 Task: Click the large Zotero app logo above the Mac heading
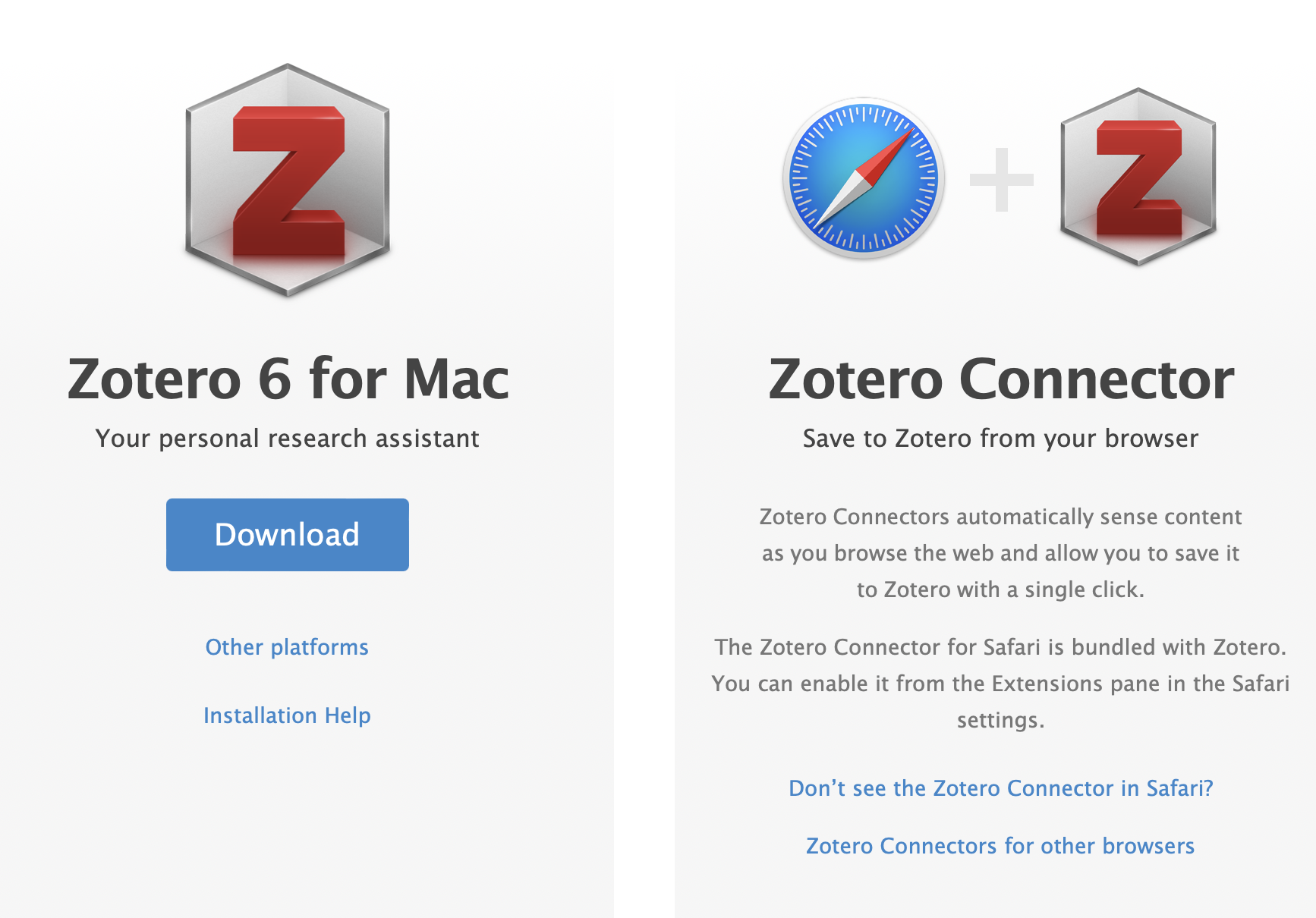tap(288, 180)
